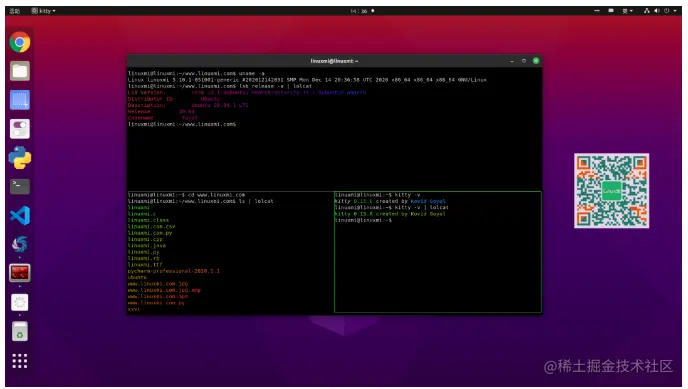688x389 pixels.
Task: Minimize the kitty terminal window
Action: point(512,61)
